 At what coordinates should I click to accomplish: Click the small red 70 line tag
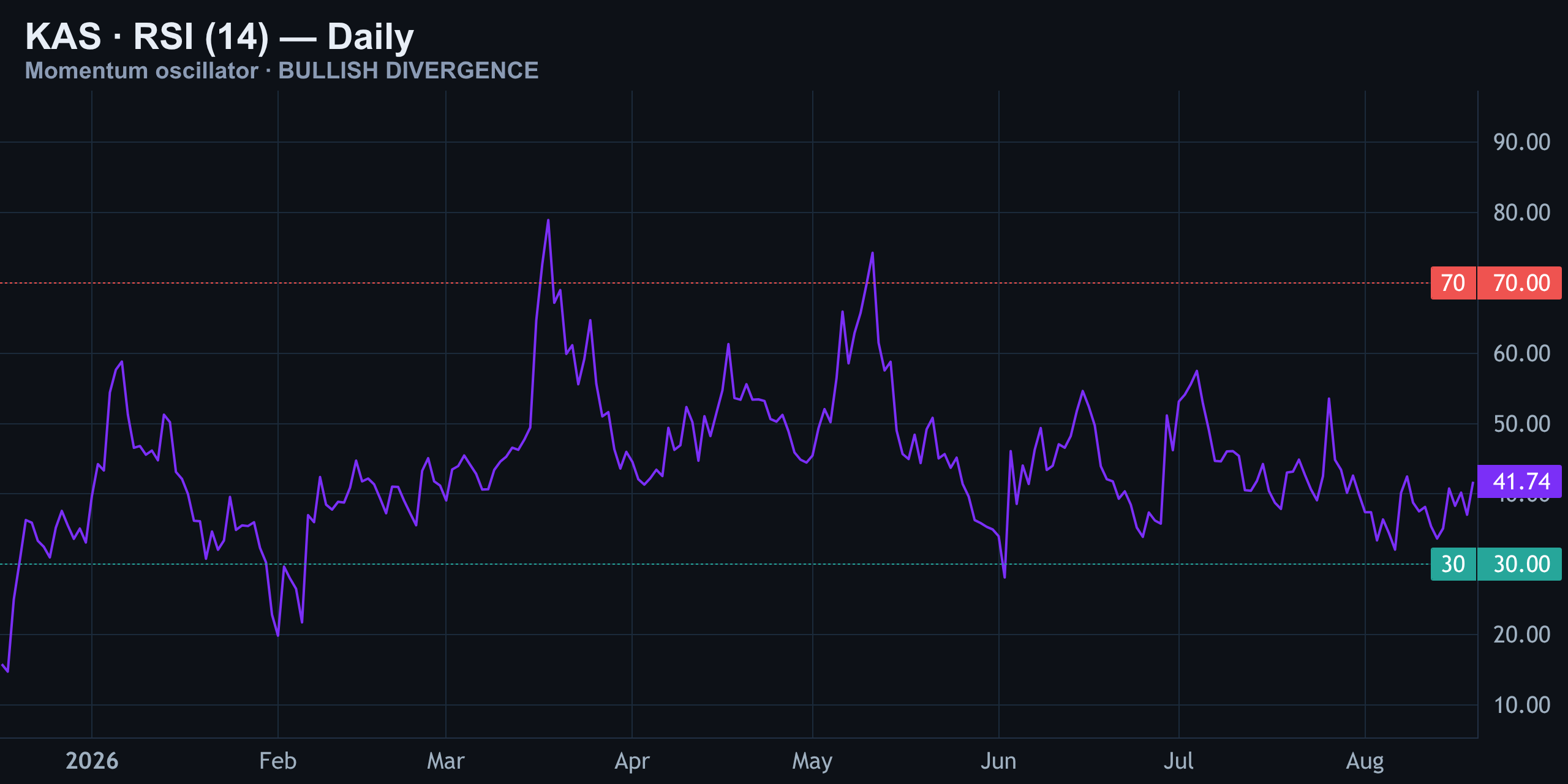[1453, 283]
